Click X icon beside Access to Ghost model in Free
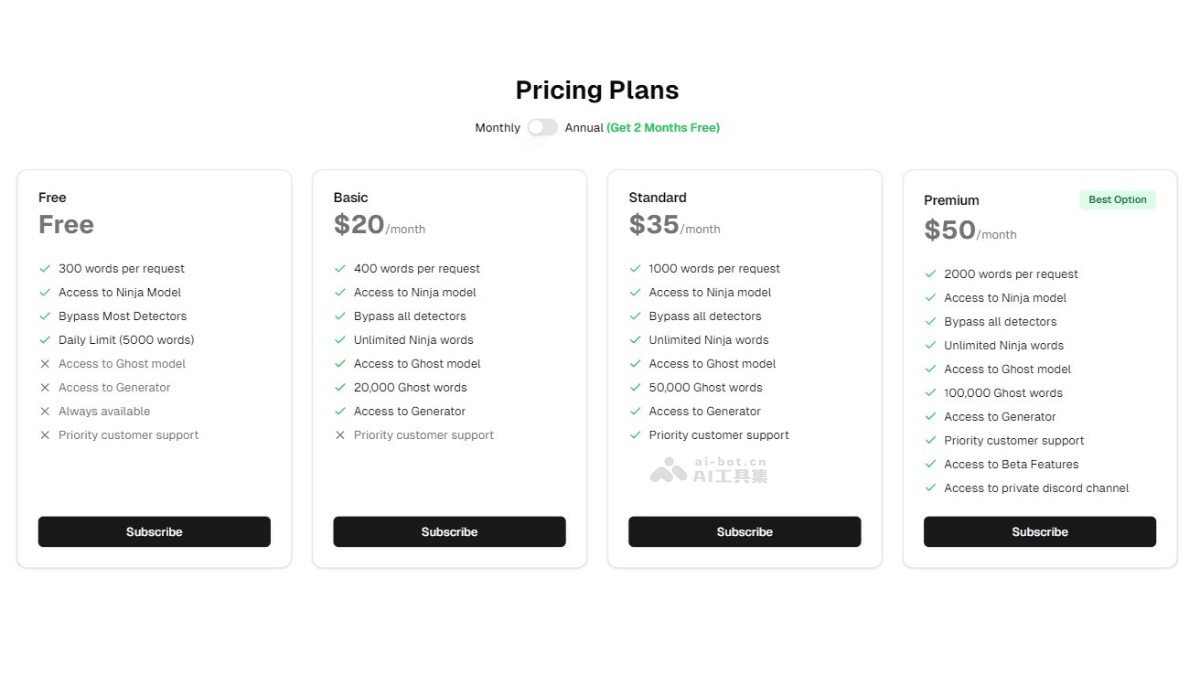This screenshot has height=675, width=1200. click(x=45, y=364)
